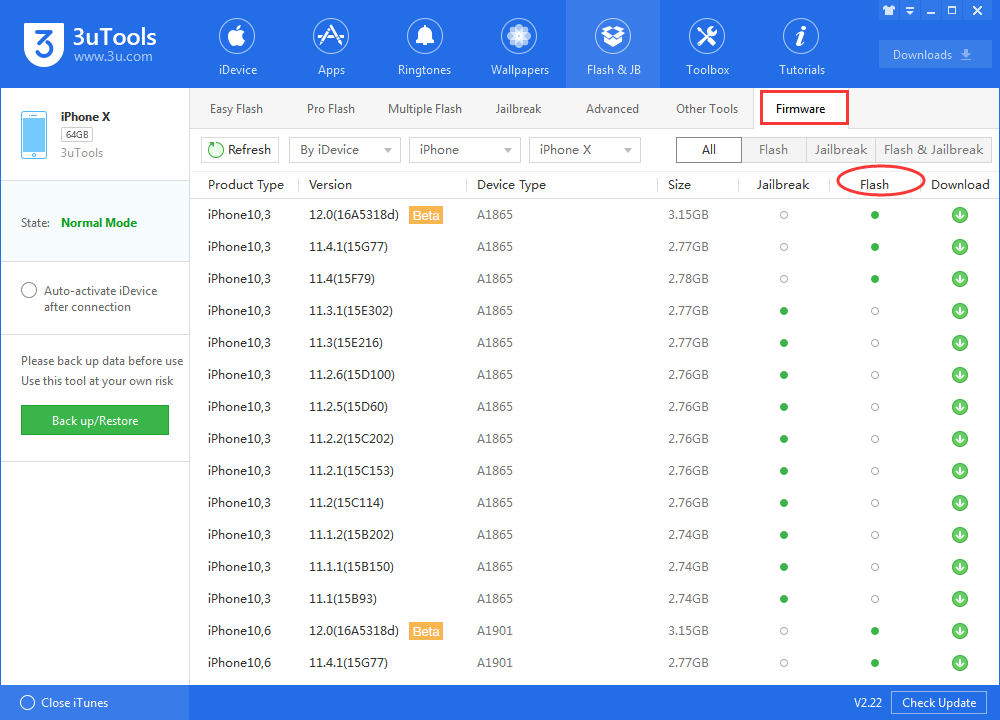Toggle the Close iTunes option

click(28, 703)
